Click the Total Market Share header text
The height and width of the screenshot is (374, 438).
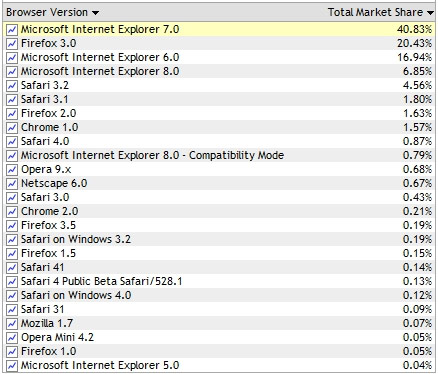click(375, 12)
